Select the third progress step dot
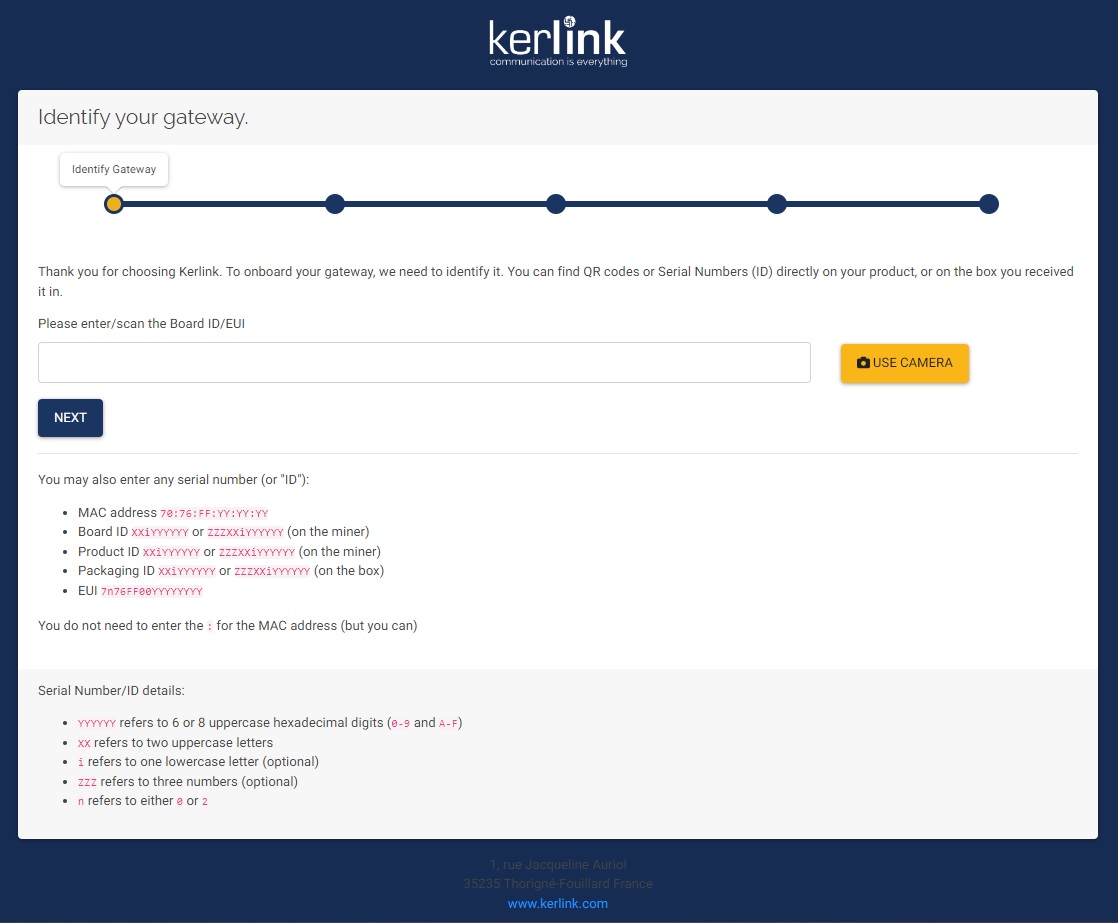The height and width of the screenshot is (923, 1118). point(556,204)
